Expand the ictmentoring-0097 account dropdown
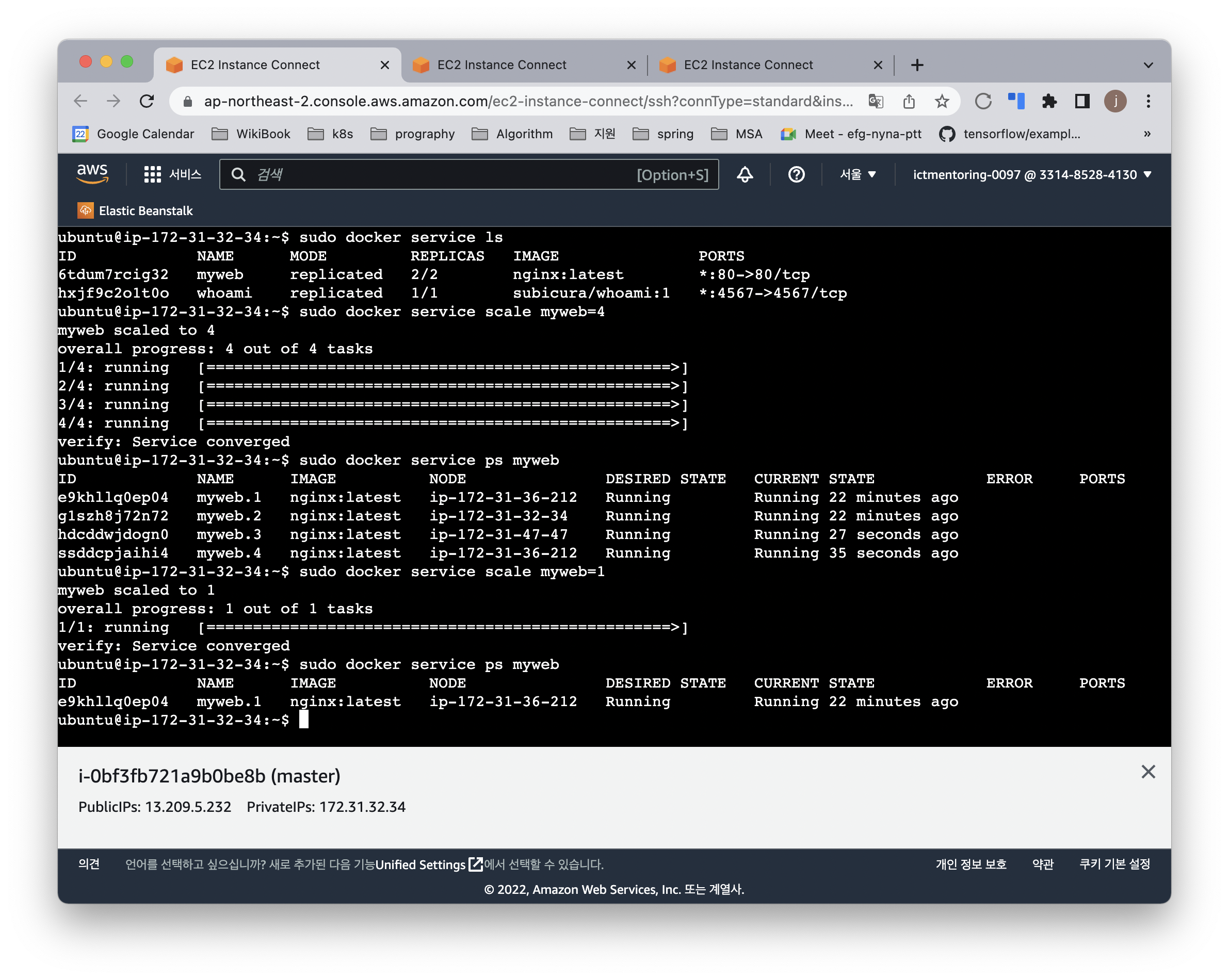 [x=1032, y=174]
